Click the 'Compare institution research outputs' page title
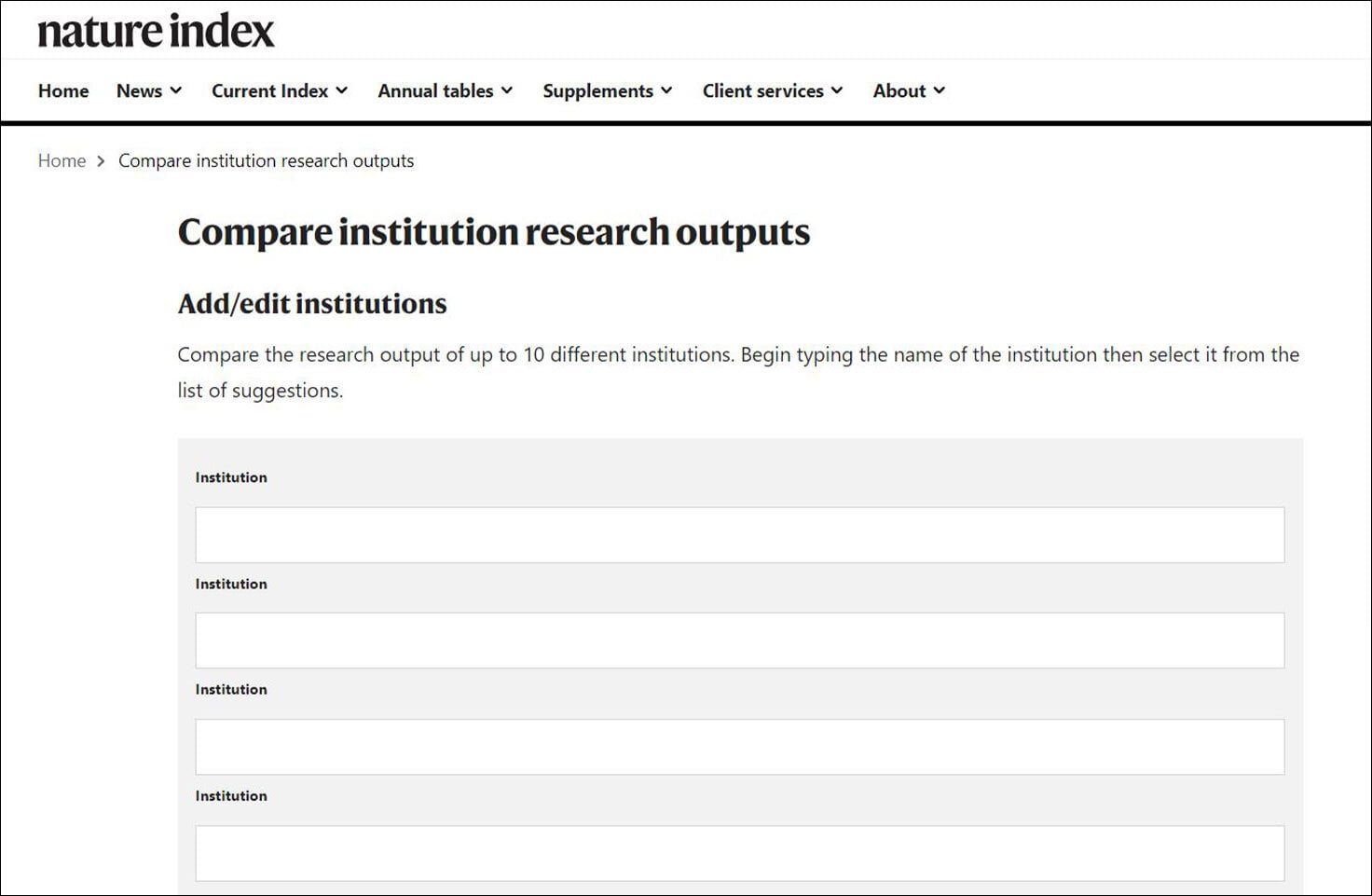Image resolution: width=1372 pixels, height=896 pixels. 494,232
